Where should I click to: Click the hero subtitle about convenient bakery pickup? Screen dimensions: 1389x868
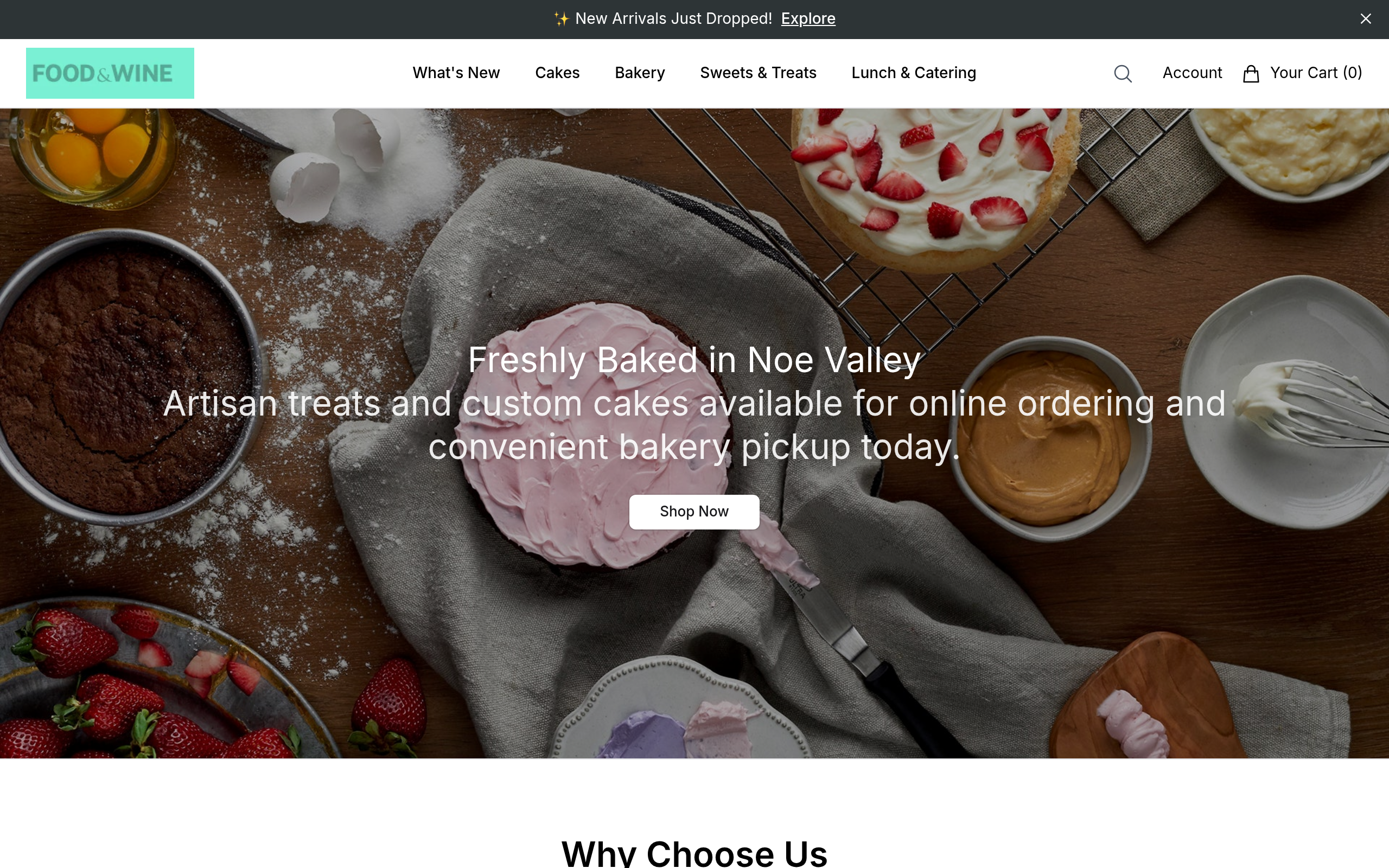[x=694, y=425]
